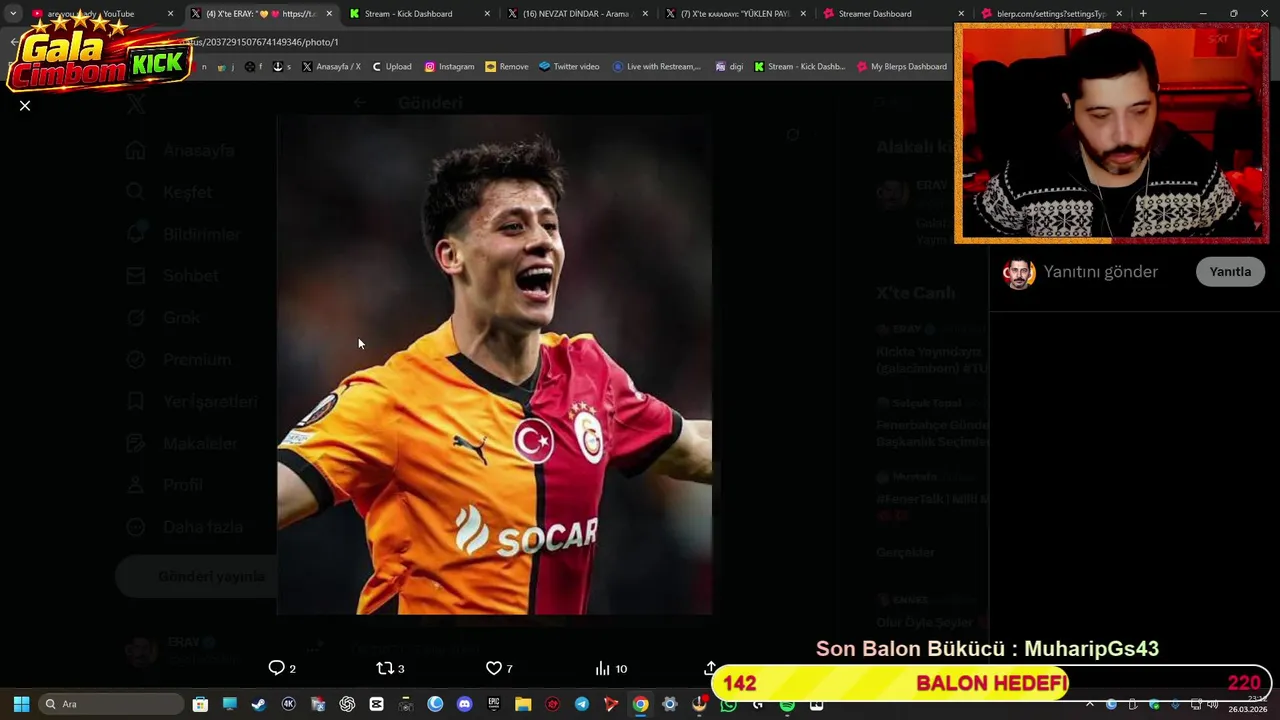Close the 'Stream - Kick Dashboard' tab
The image size is (1280, 720).
tap(487, 14)
